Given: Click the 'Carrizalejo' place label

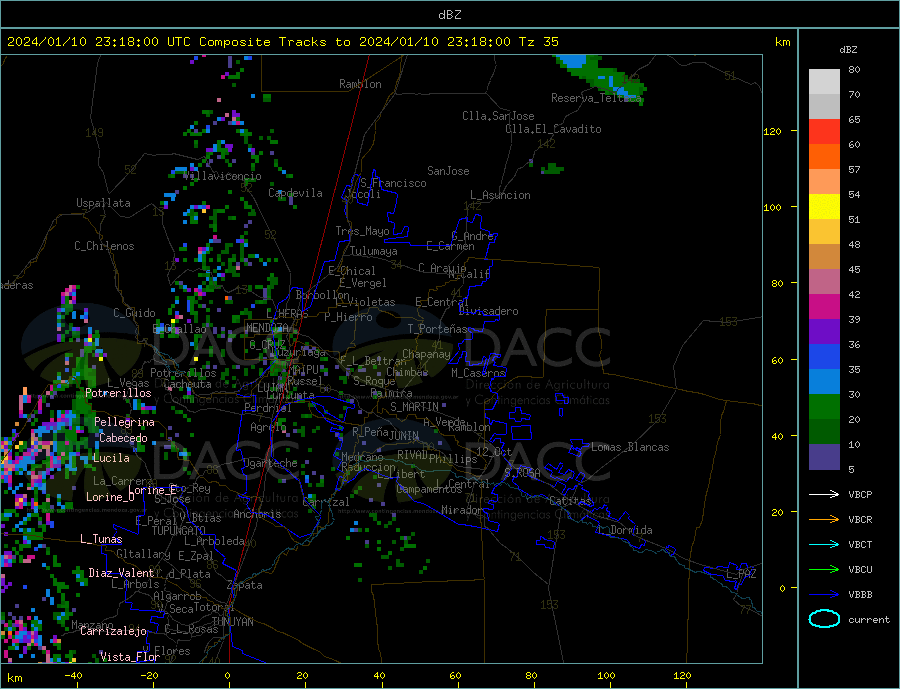Looking at the screenshot, I should pyautogui.click(x=113, y=632).
